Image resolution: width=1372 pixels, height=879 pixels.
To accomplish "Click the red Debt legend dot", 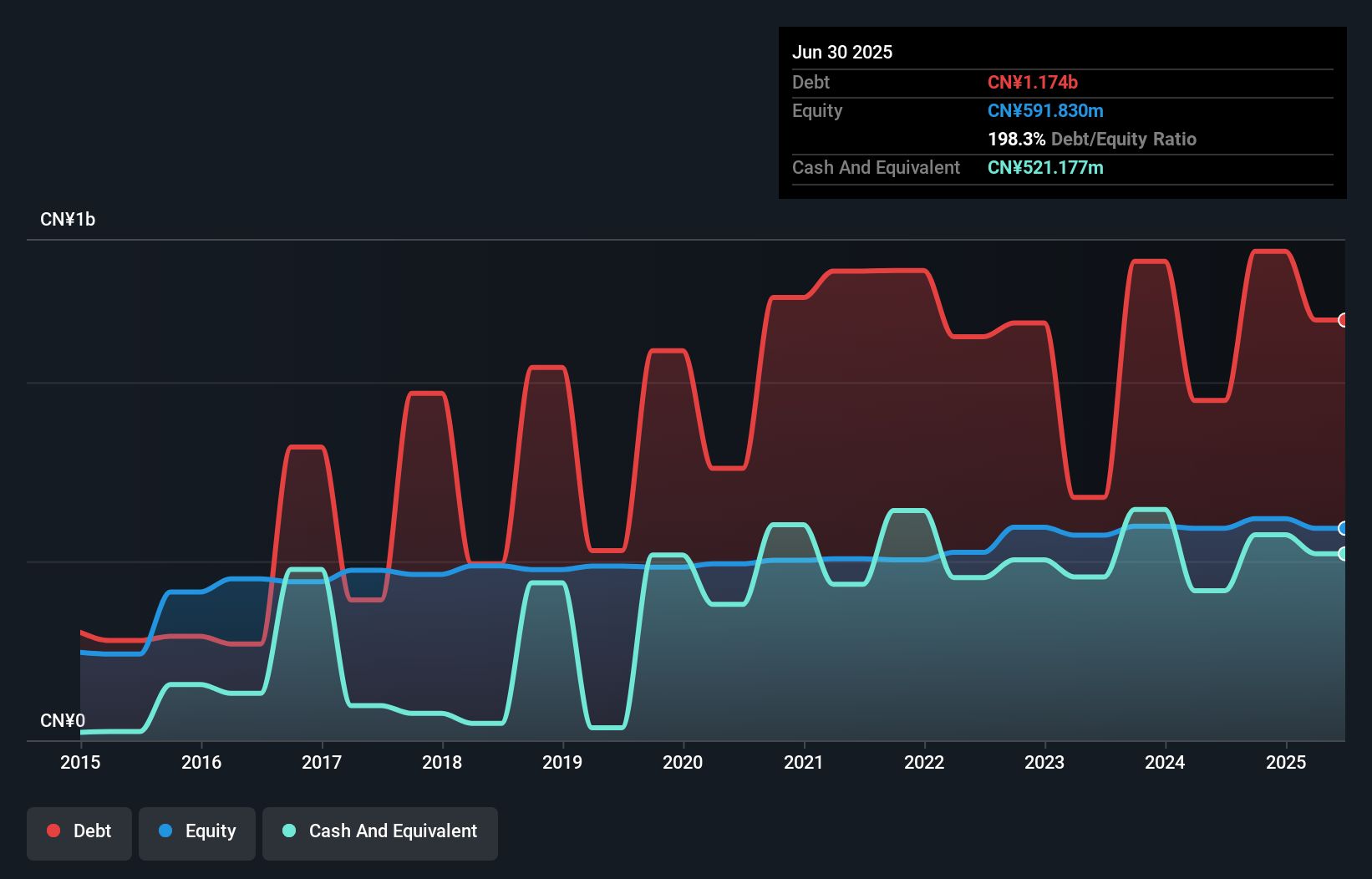I will pos(53,831).
